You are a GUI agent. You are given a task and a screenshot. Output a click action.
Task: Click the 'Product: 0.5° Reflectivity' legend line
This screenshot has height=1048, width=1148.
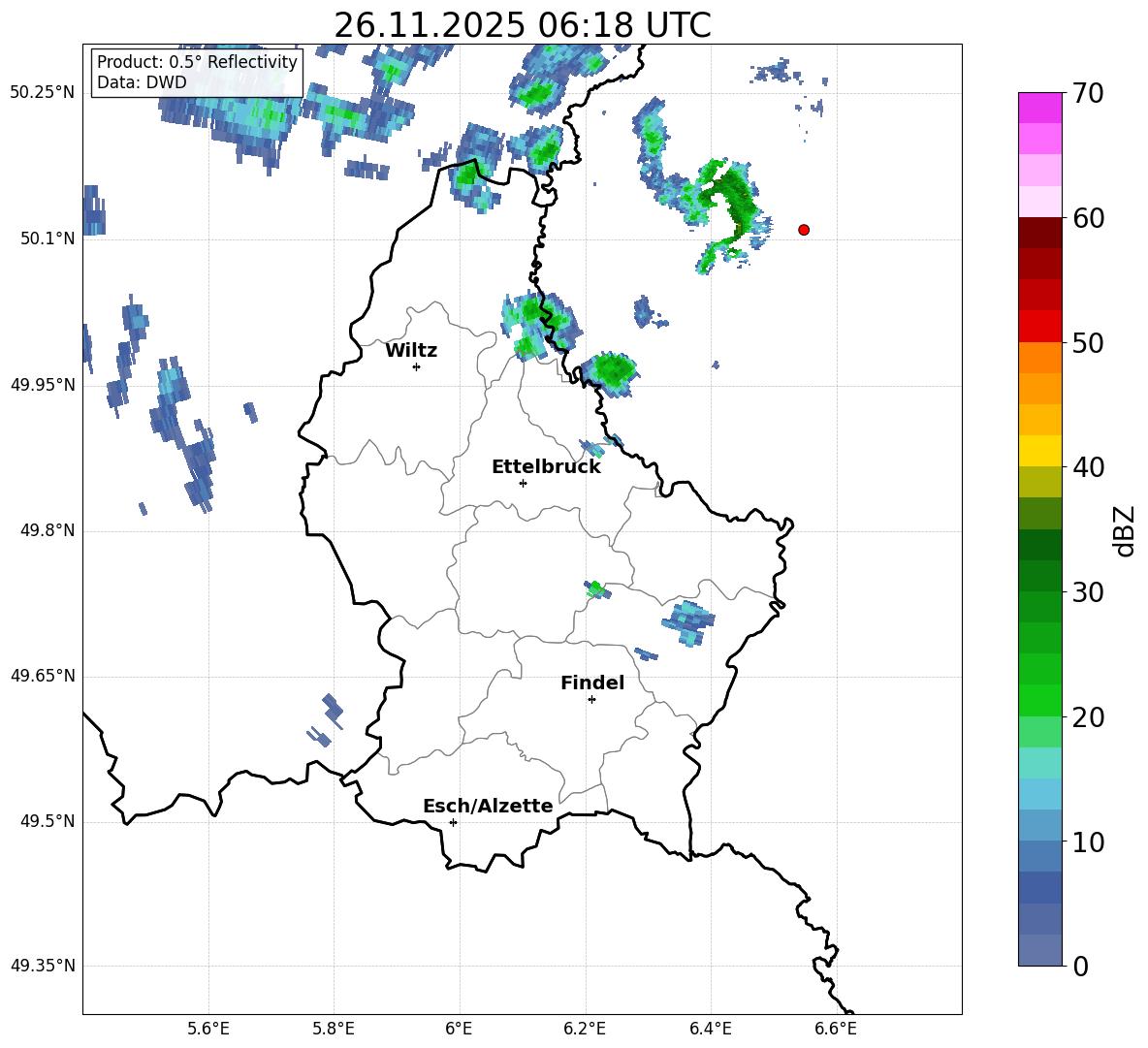pyautogui.click(x=197, y=61)
